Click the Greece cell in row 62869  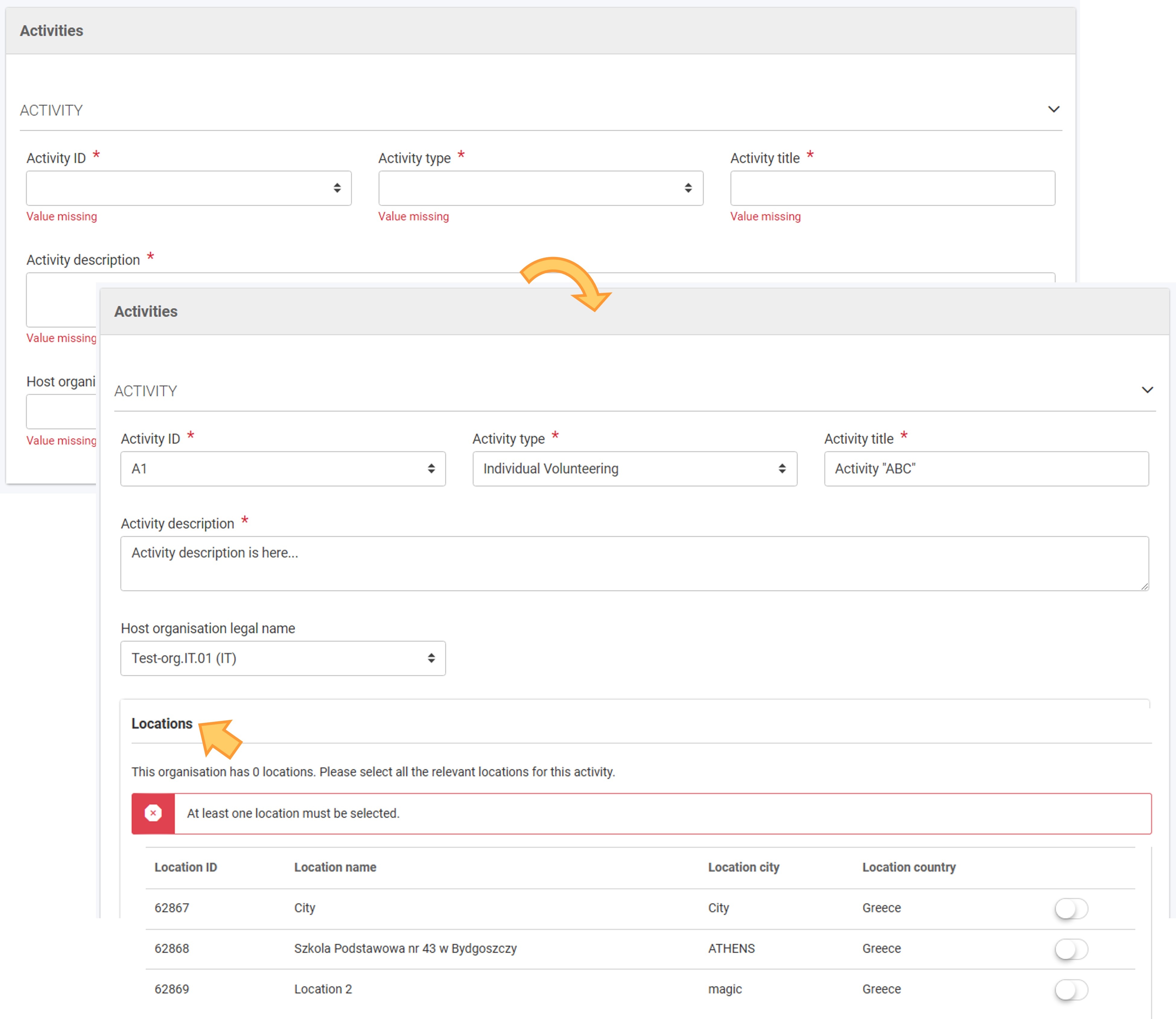[x=882, y=989]
